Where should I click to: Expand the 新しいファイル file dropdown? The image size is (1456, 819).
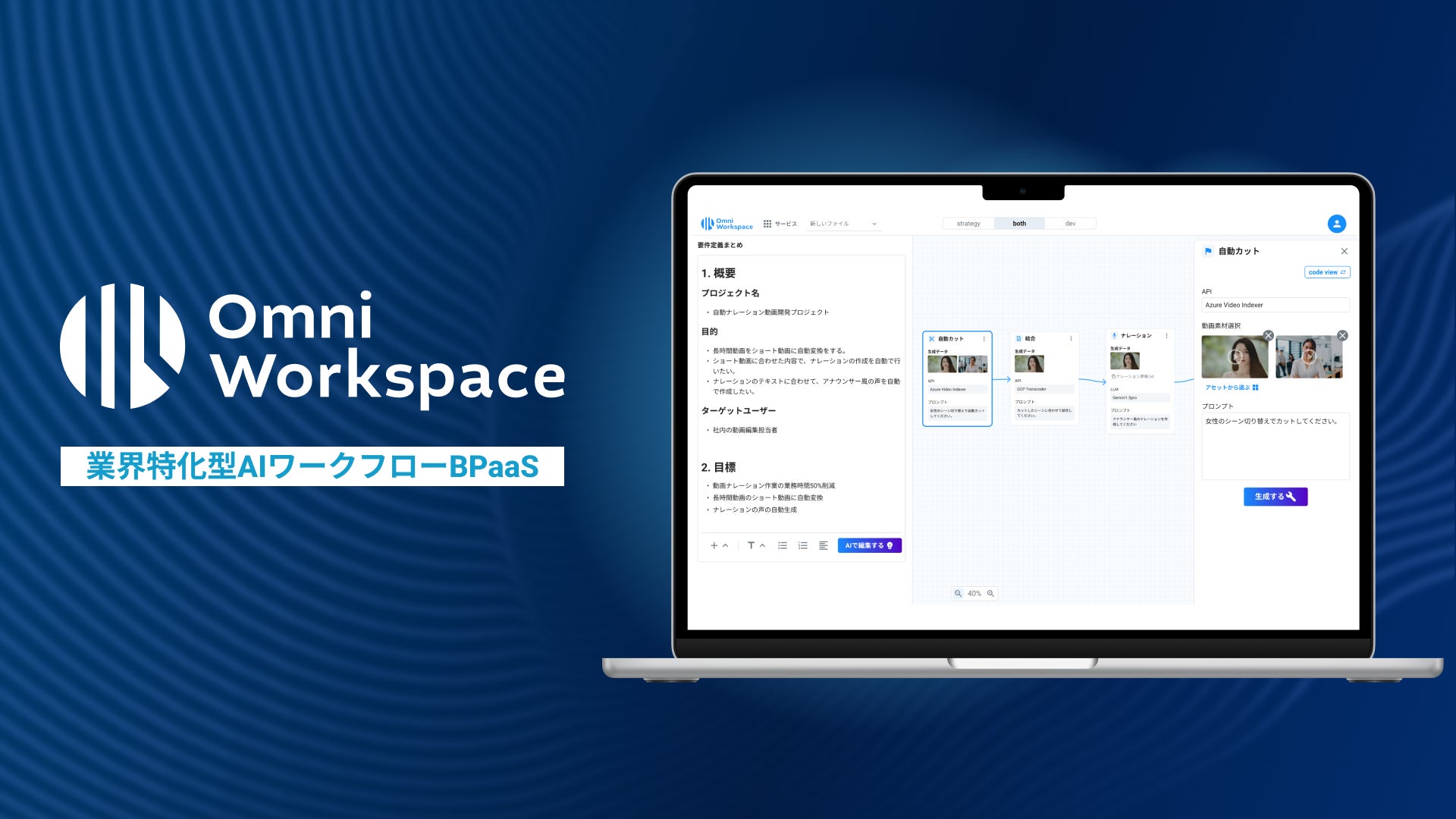[874, 224]
